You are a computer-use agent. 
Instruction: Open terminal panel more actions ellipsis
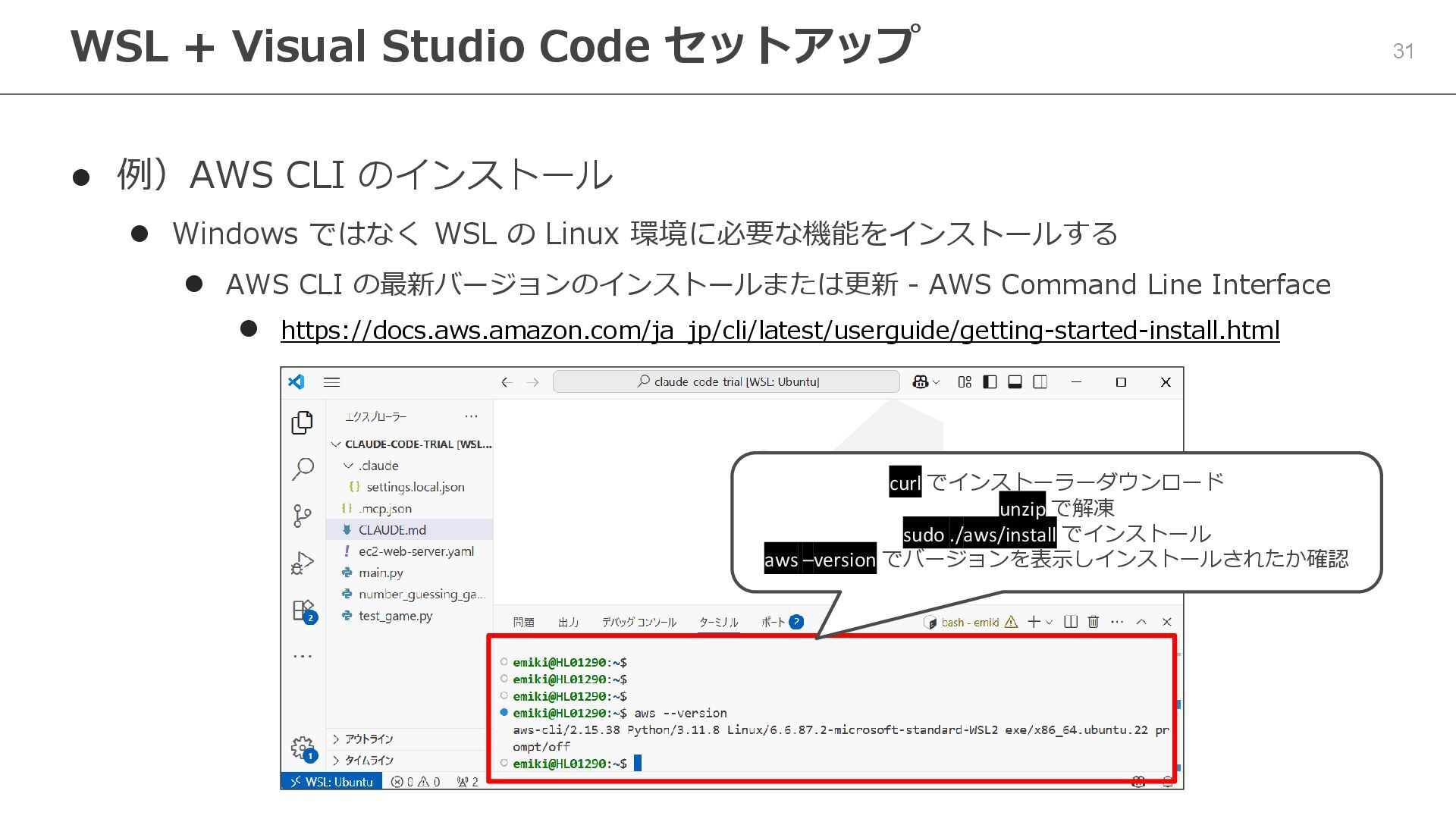pos(1117,622)
